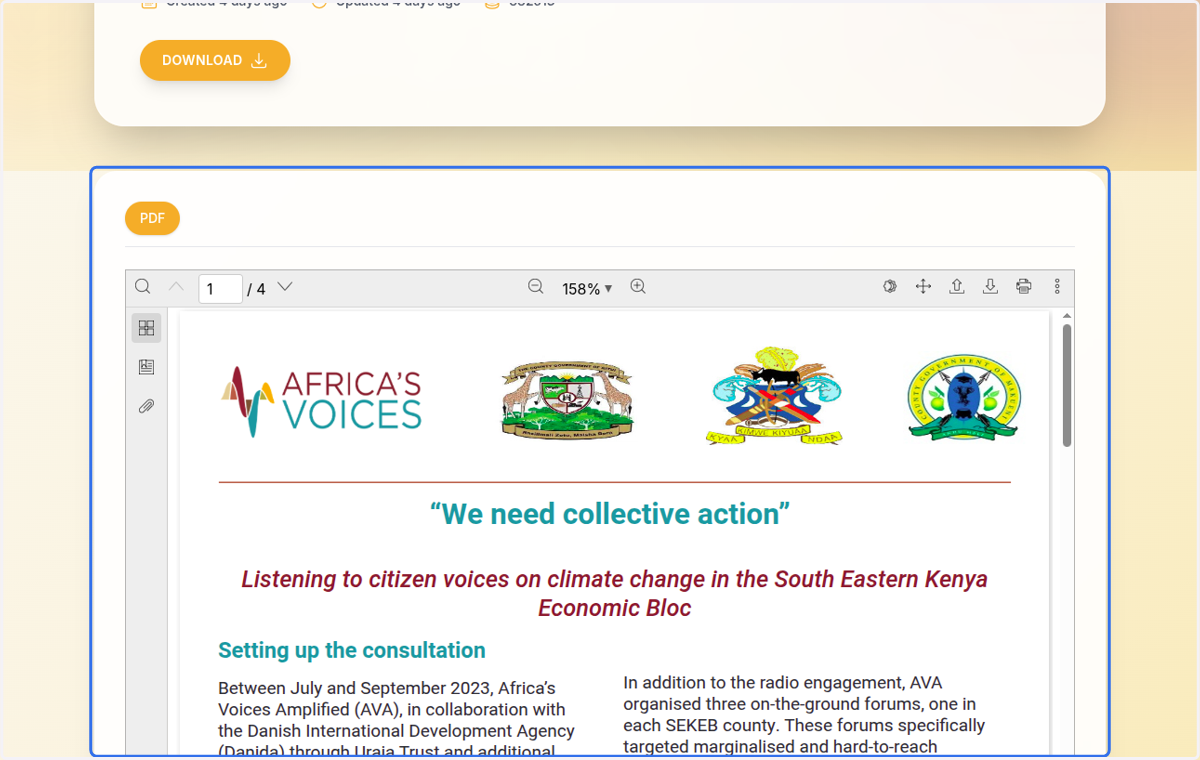Image resolution: width=1200 pixels, height=760 pixels.
Task: Click the page number input field
Action: 220,289
